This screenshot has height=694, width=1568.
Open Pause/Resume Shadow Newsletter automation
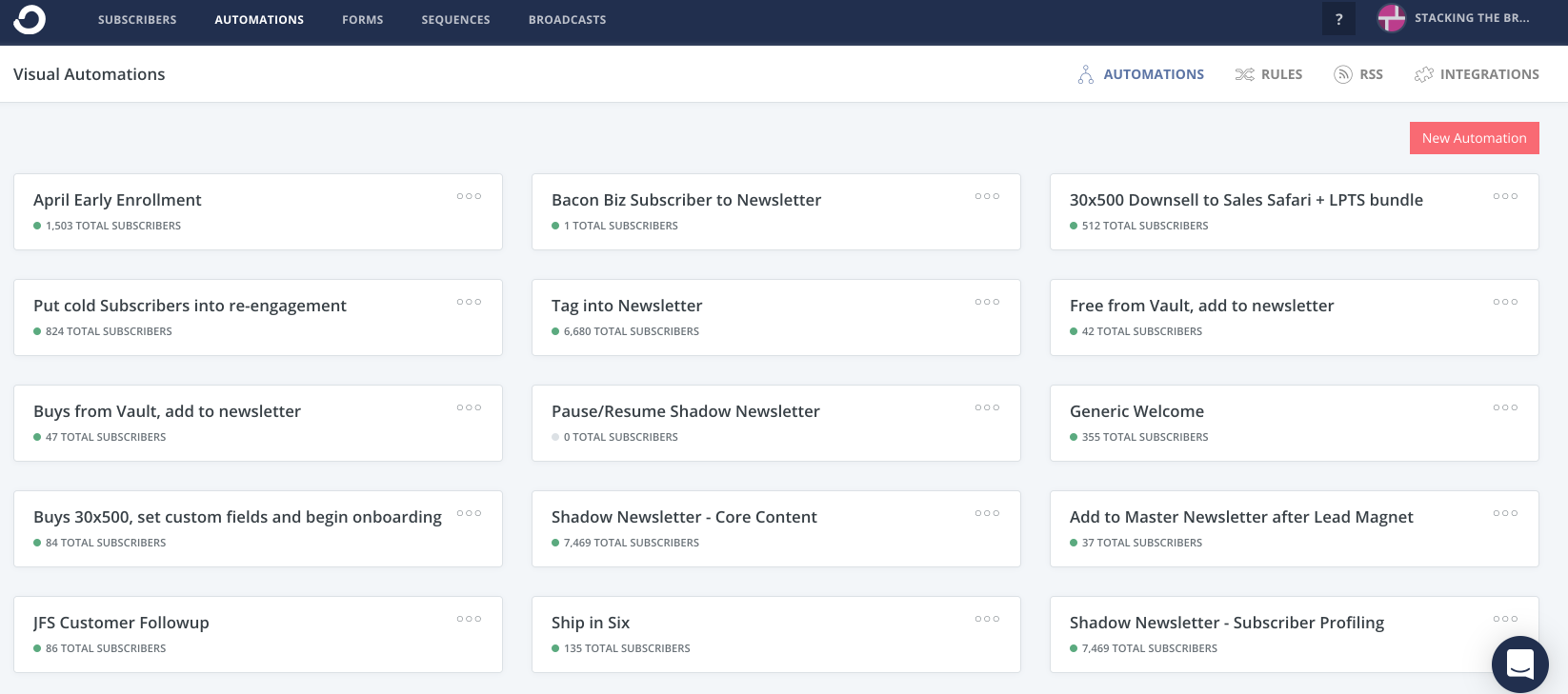(x=685, y=411)
